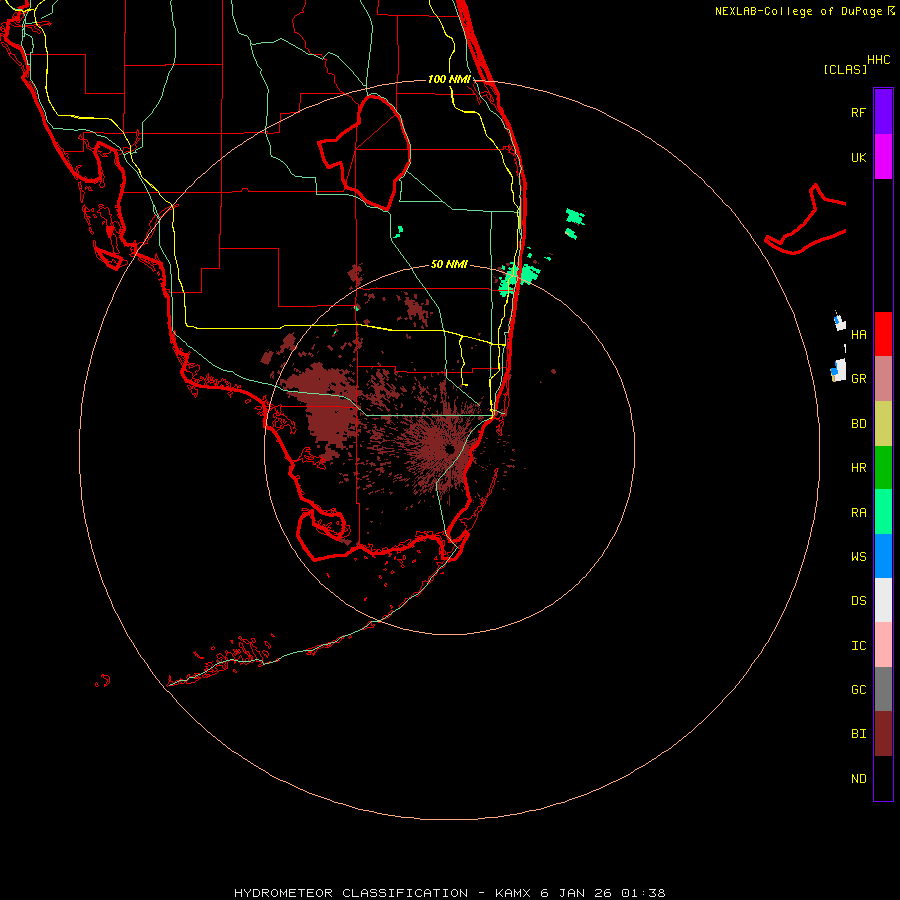Click the ND black legend swatch
The width and height of the screenshot is (900, 900).
point(883,778)
